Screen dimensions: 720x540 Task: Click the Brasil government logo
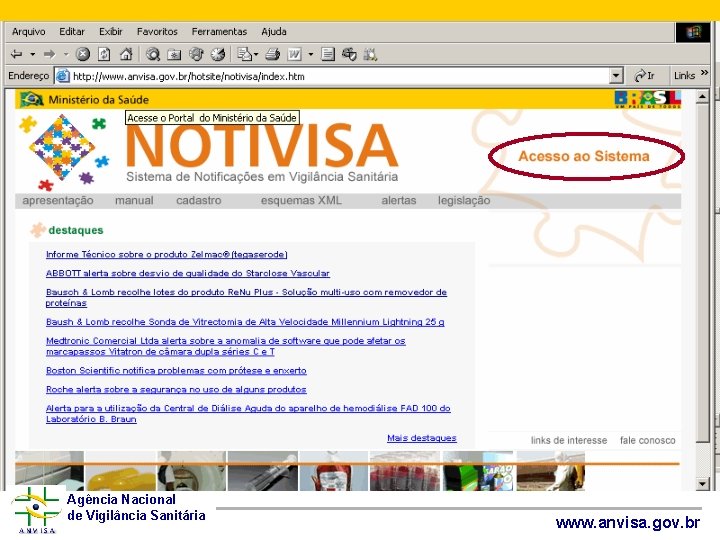(648, 99)
